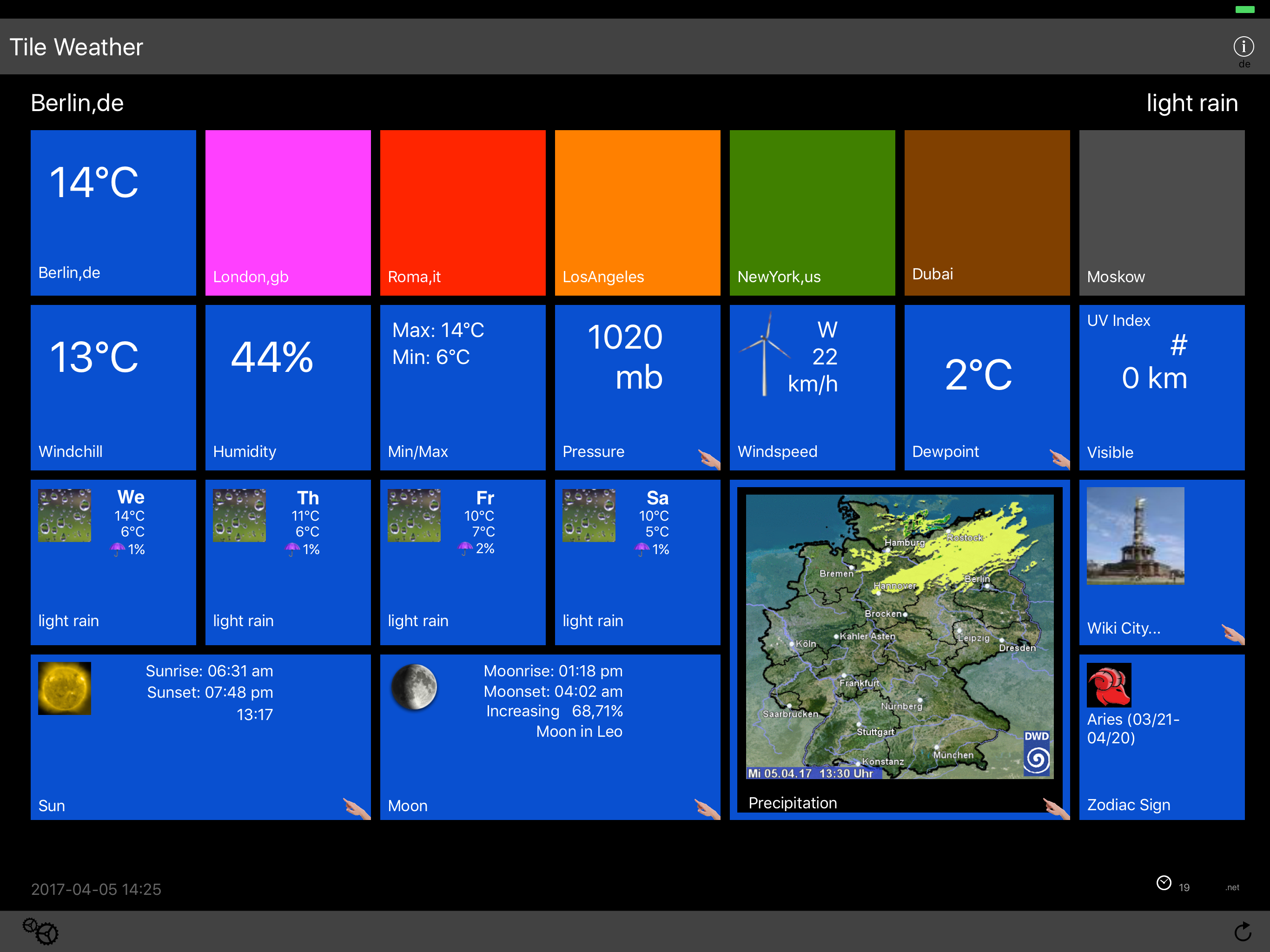Open the Moskow city tile

coord(1162,212)
